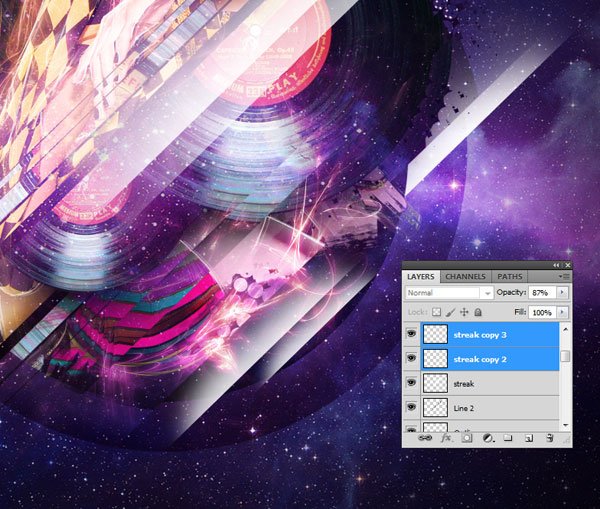This screenshot has height=509, width=600.
Task: Create a new layer icon
Action: click(x=529, y=438)
